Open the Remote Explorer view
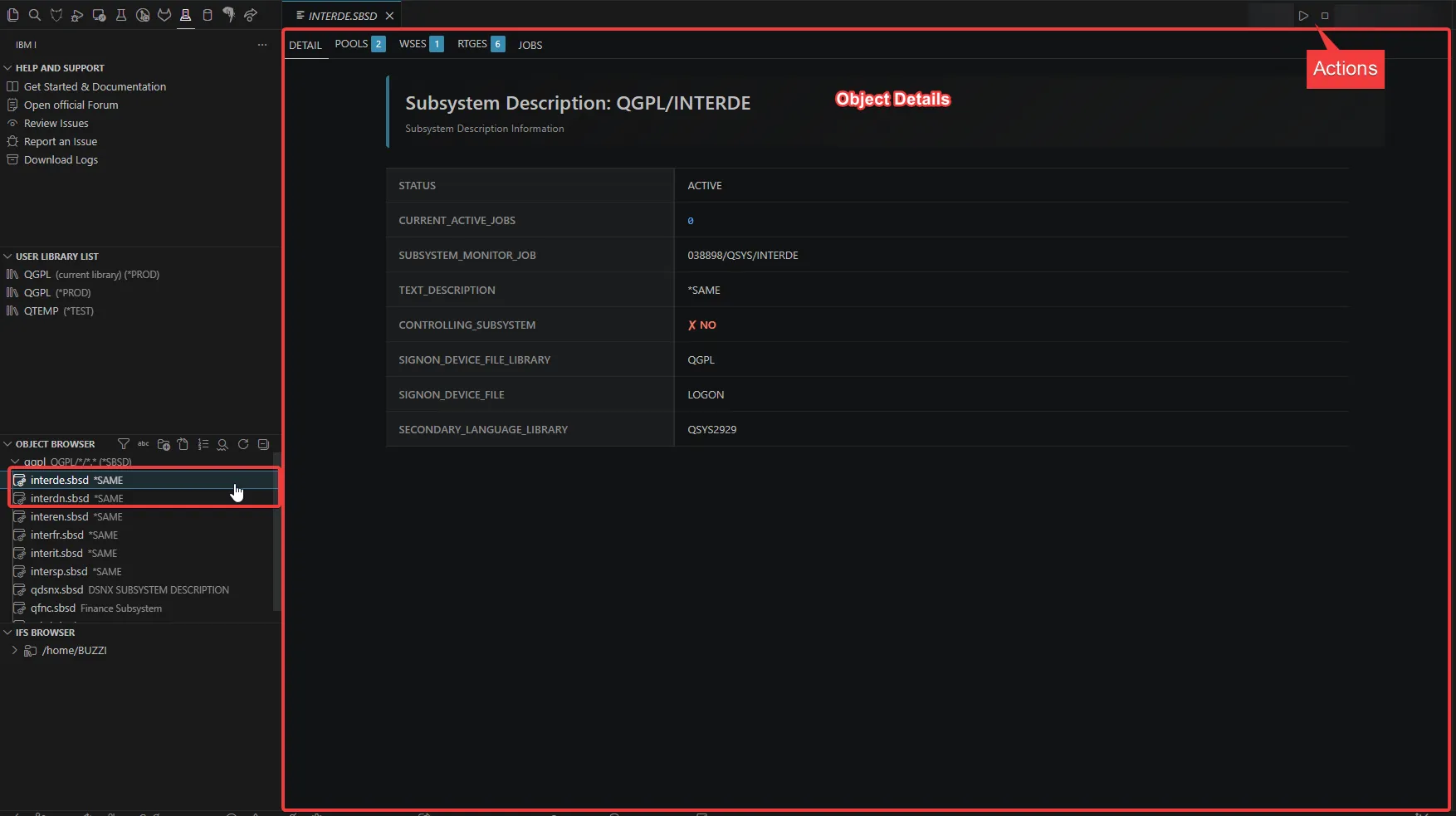This screenshot has width=1456, height=816. pyautogui.click(x=99, y=15)
